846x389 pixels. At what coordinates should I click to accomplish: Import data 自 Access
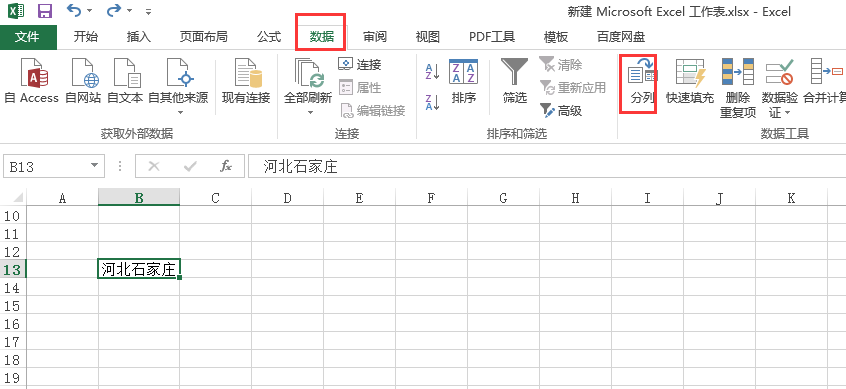pos(31,81)
